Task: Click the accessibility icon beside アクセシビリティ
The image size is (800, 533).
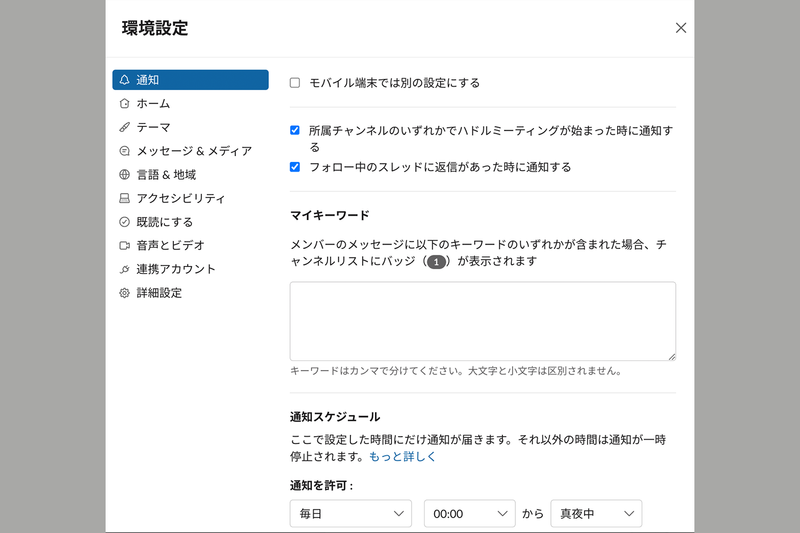Action: pyautogui.click(x=124, y=198)
